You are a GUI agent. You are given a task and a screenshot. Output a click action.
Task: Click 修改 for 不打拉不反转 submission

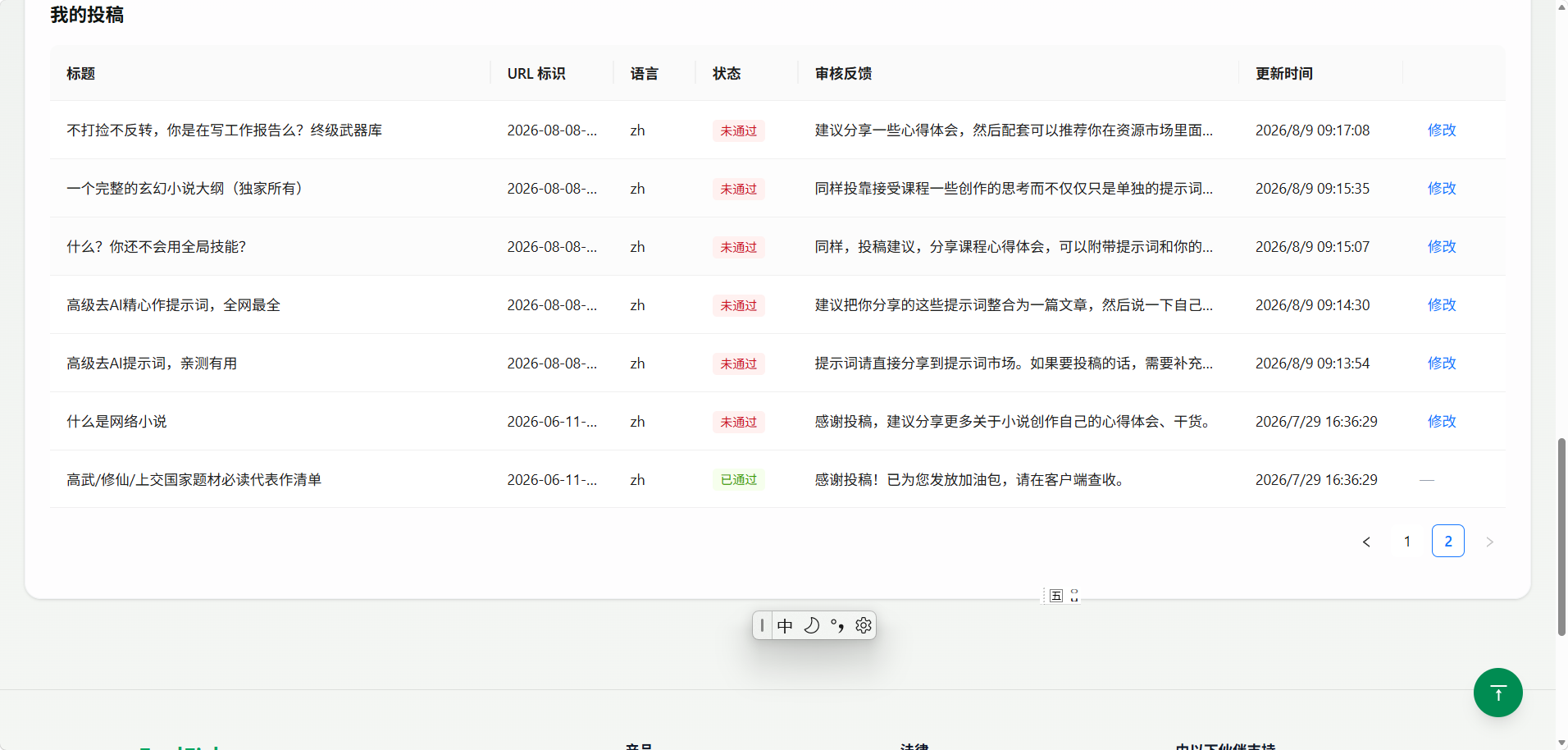coord(1442,130)
